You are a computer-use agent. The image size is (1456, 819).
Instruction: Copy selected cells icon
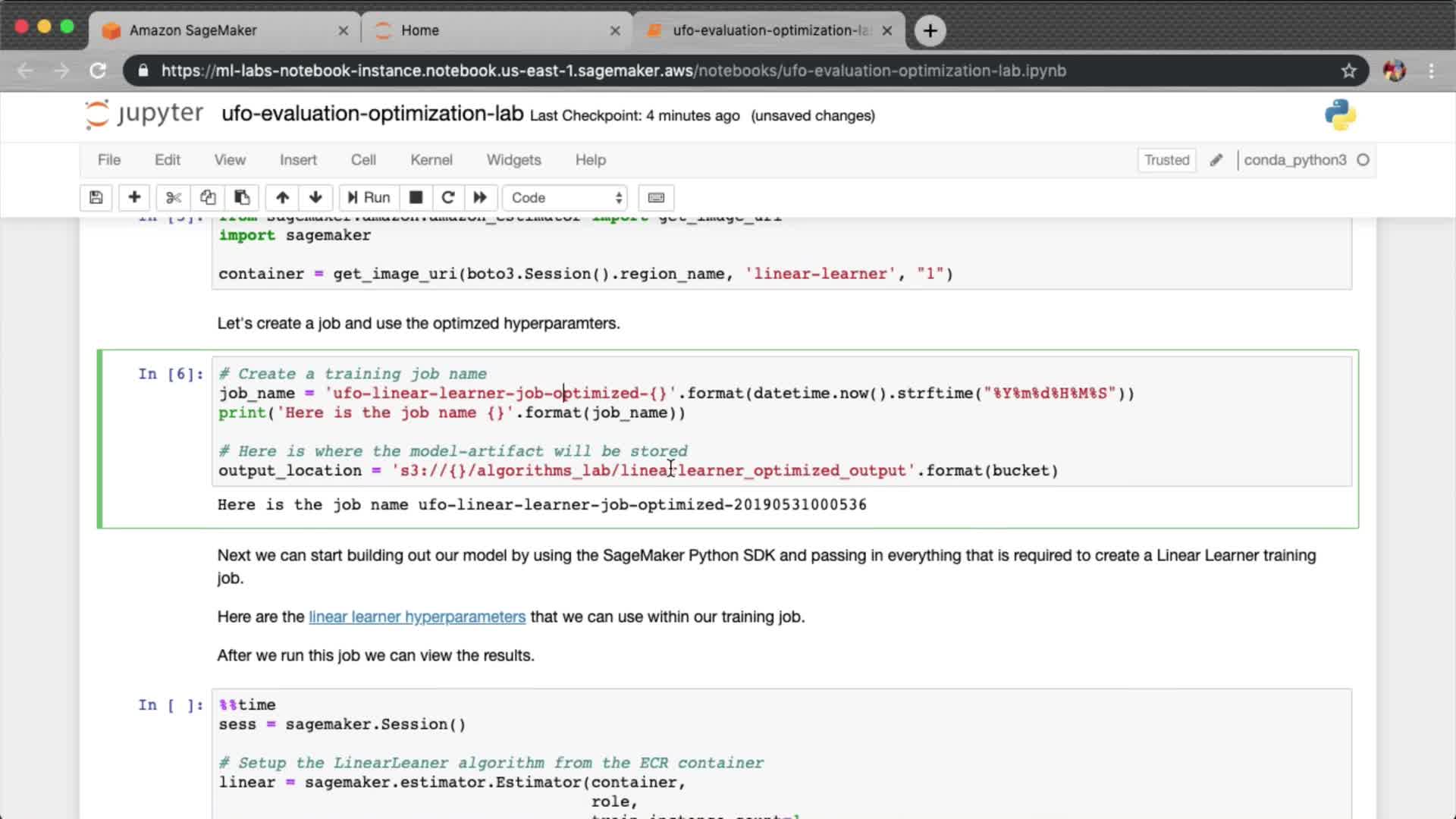[x=208, y=198]
